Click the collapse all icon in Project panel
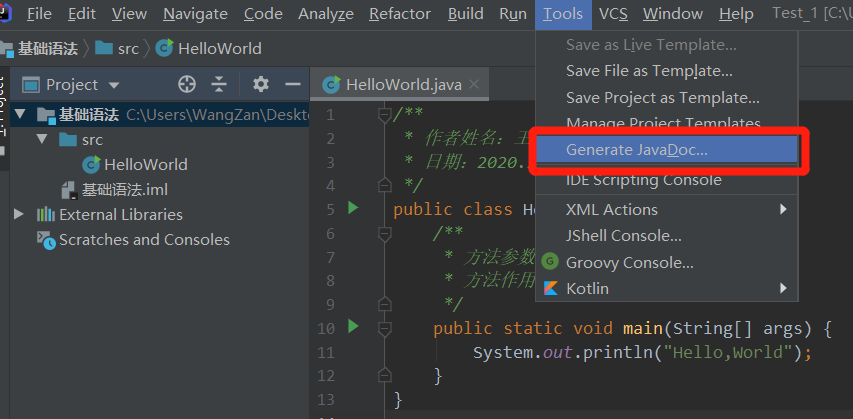The width and height of the screenshot is (853, 419). [219, 84]
